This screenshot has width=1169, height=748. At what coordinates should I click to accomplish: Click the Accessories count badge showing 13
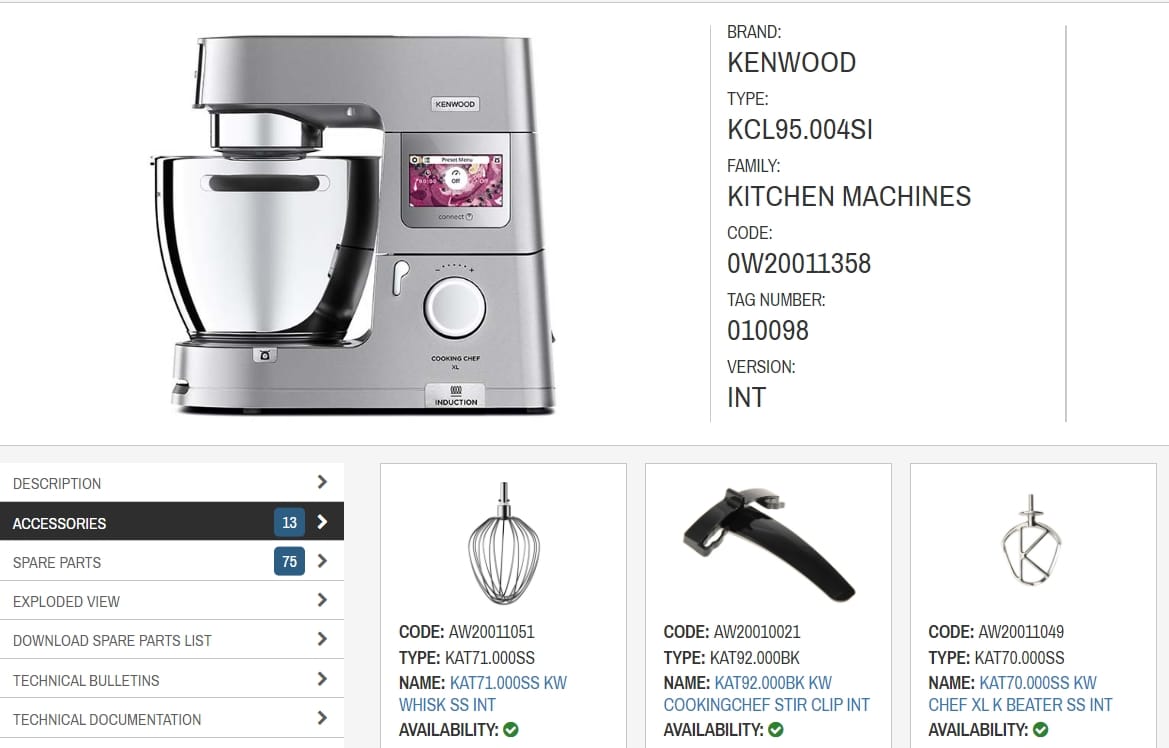[289, 523]
